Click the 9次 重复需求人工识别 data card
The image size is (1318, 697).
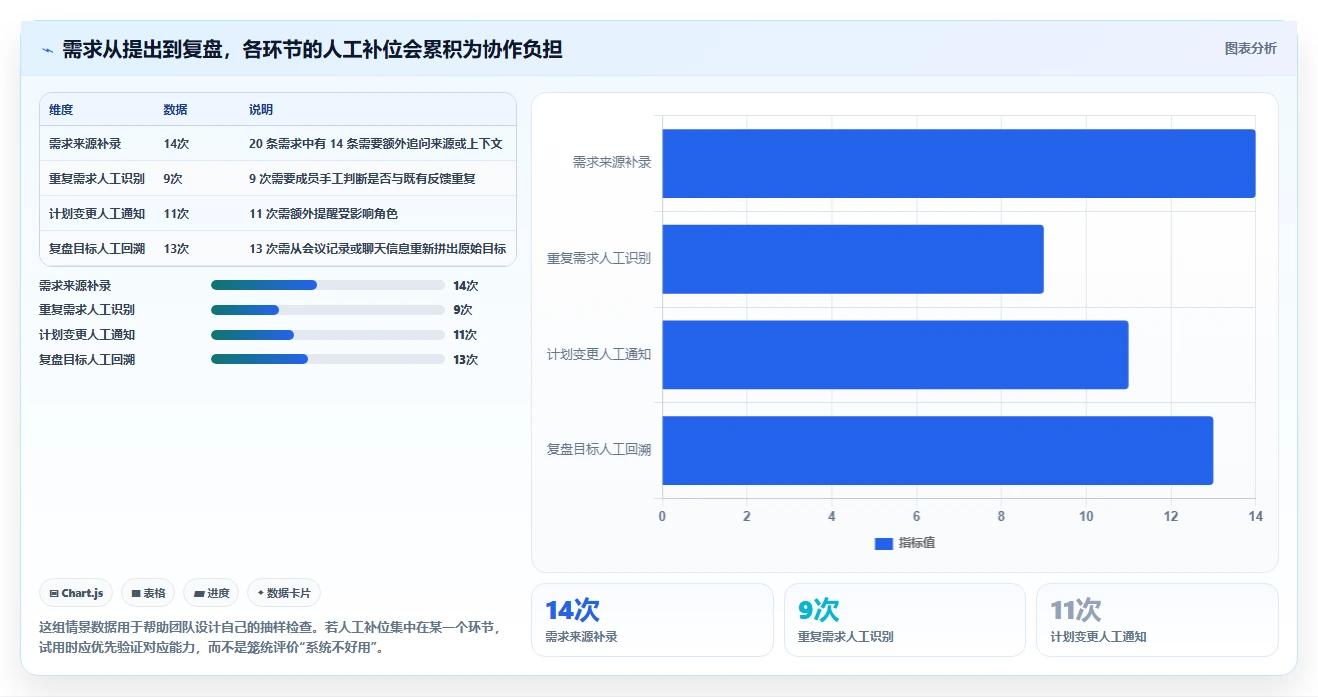[x=905, y=620]
